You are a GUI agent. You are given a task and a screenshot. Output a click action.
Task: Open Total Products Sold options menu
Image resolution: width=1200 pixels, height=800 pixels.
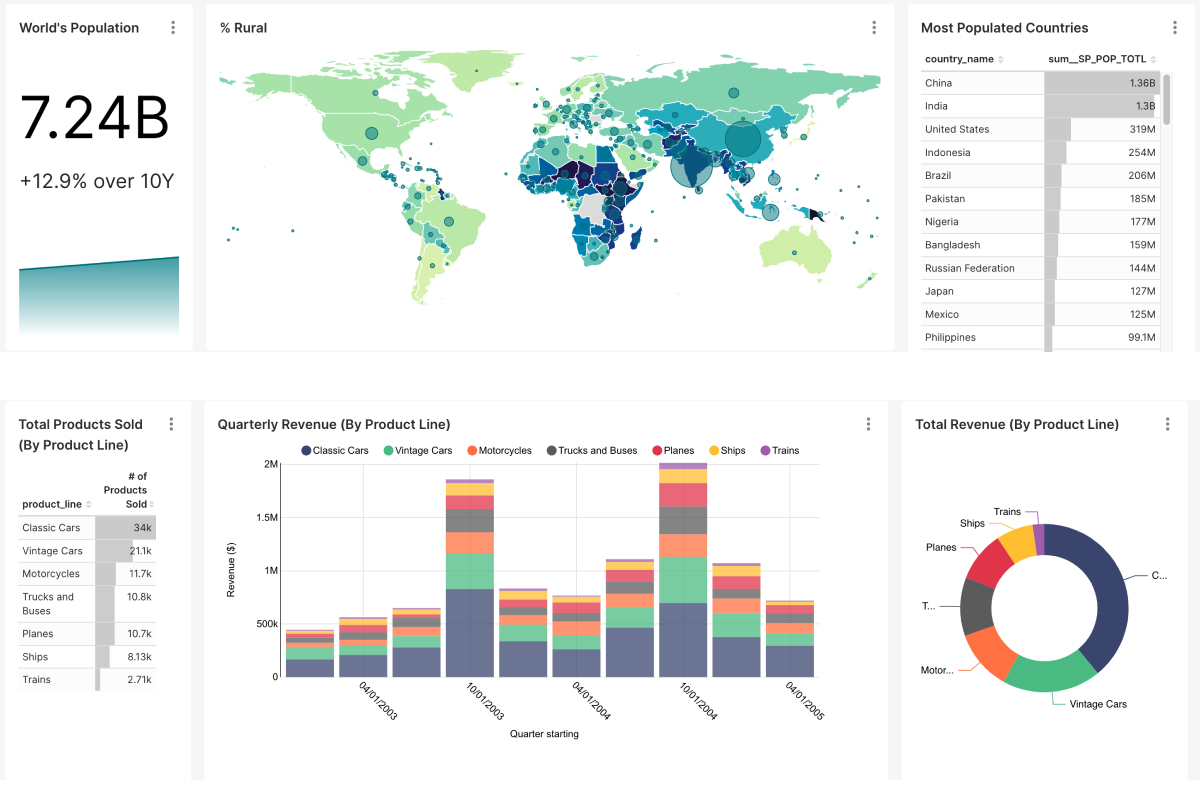(171, 424)
